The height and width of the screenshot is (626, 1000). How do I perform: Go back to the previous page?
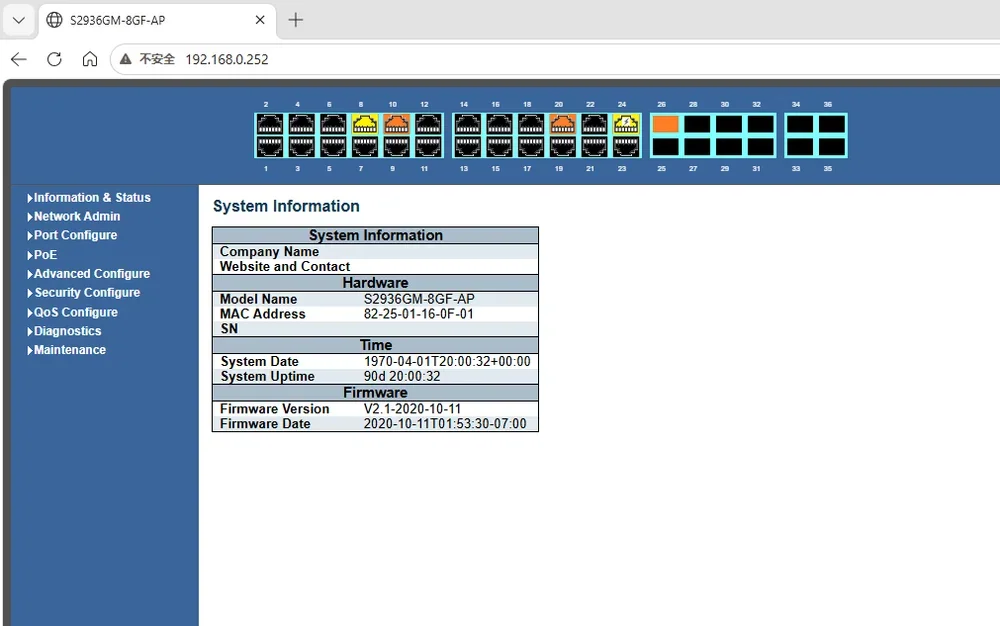[18, 59]
